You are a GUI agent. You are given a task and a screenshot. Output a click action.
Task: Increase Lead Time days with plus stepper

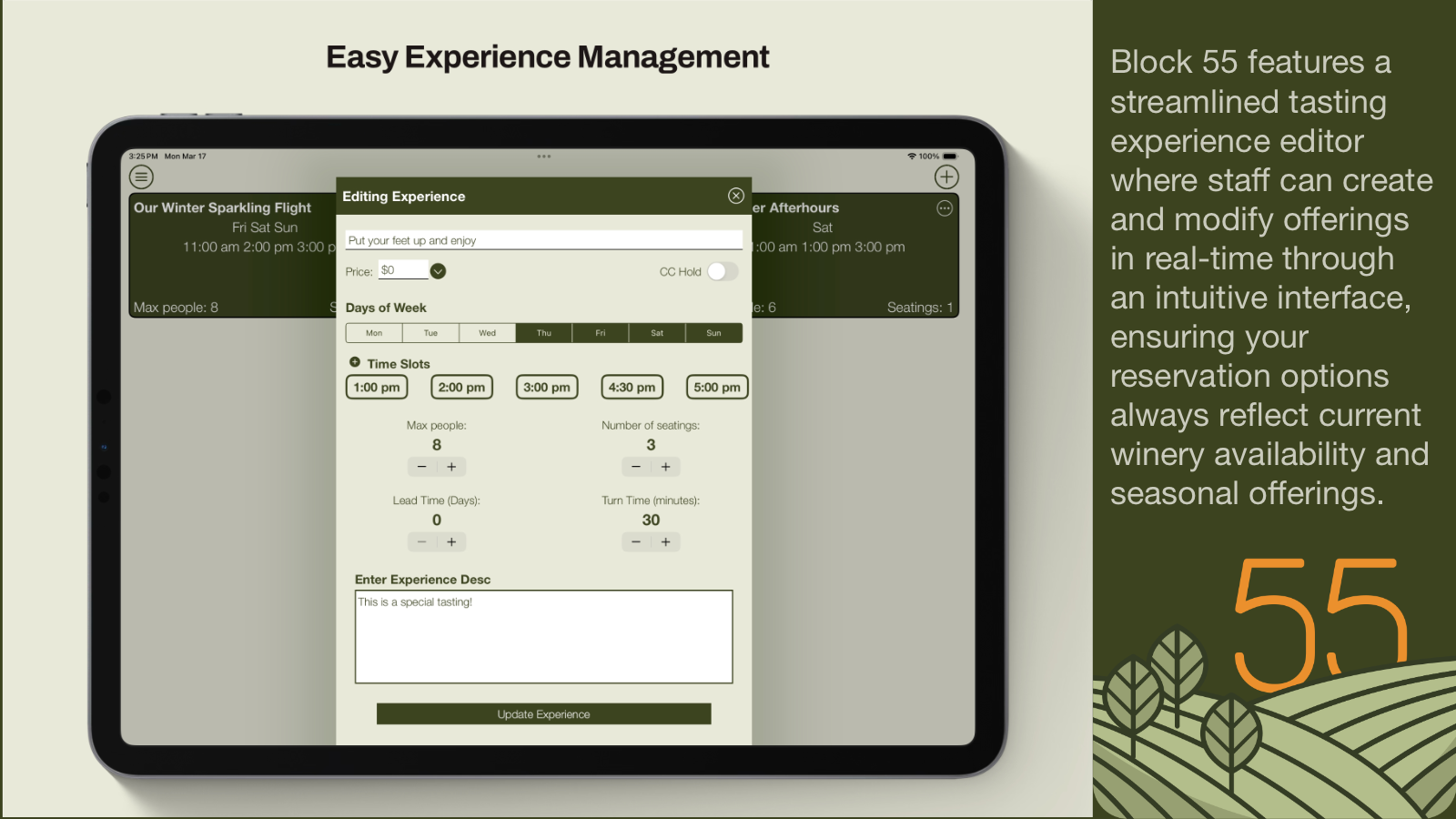(x=451, y=541)
